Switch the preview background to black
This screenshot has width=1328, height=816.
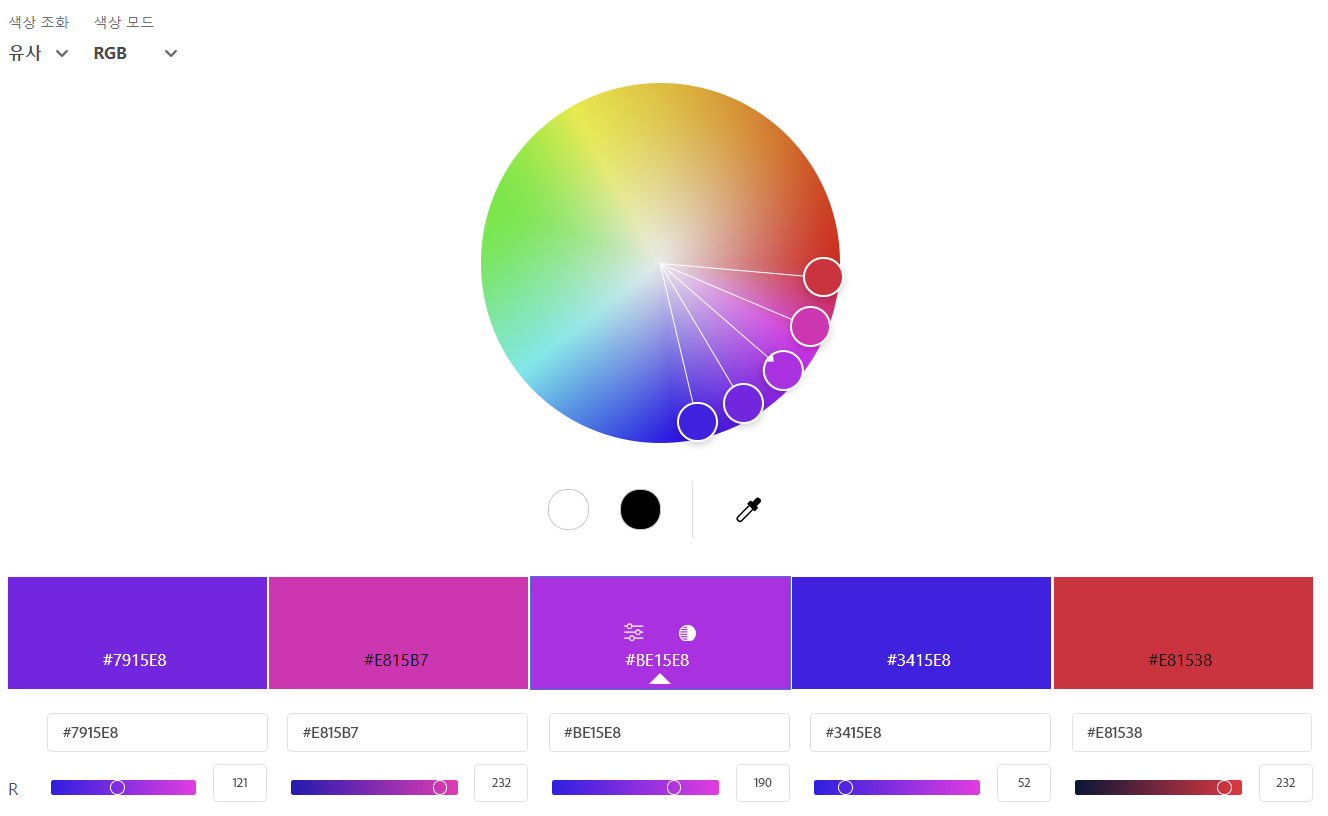point(640,509)
